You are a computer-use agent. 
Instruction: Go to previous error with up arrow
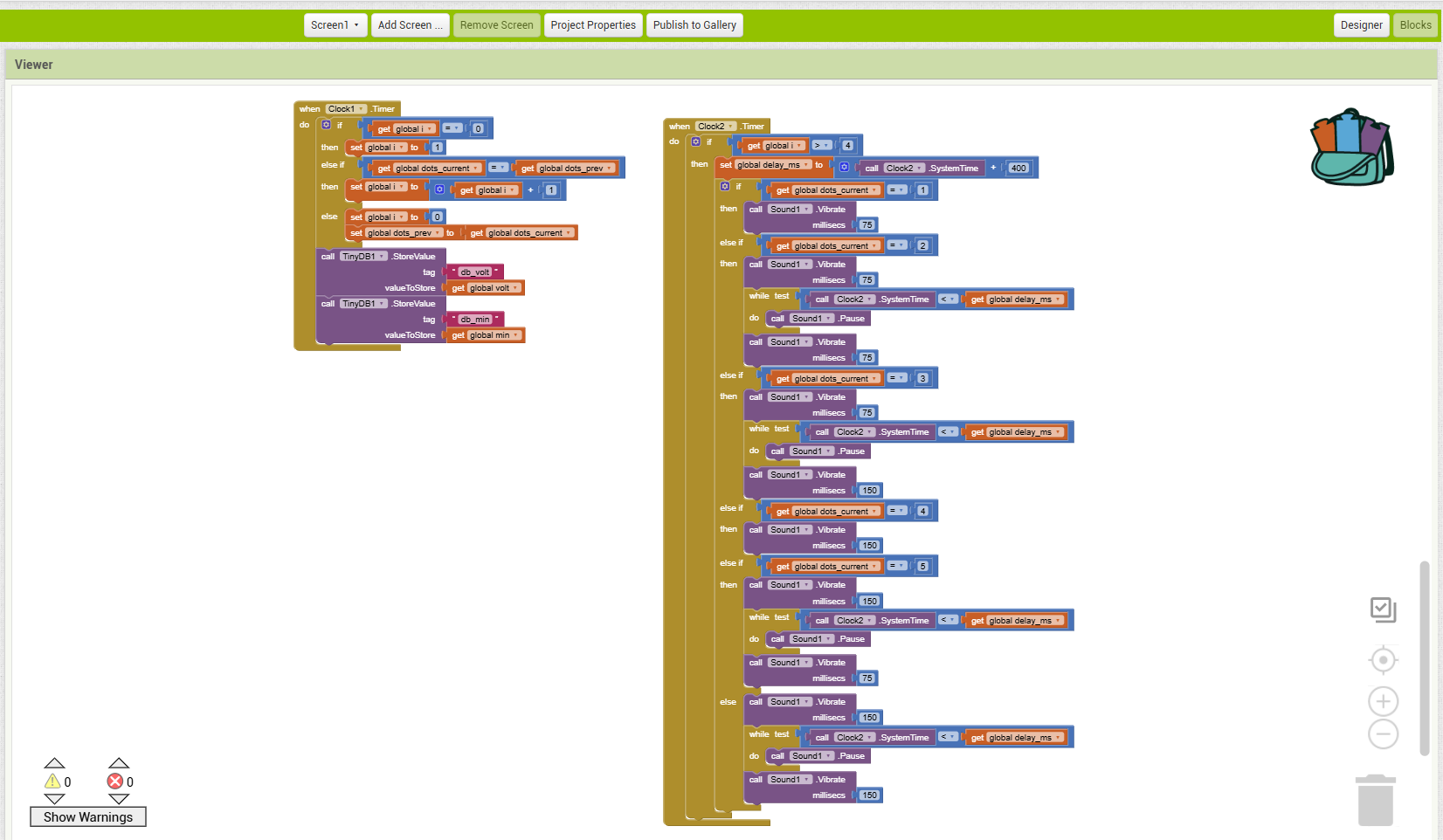(119, 763)
